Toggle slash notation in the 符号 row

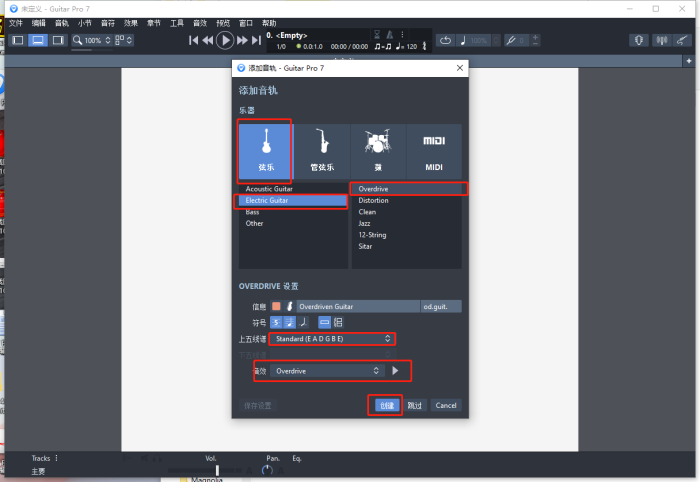(302, 322)
